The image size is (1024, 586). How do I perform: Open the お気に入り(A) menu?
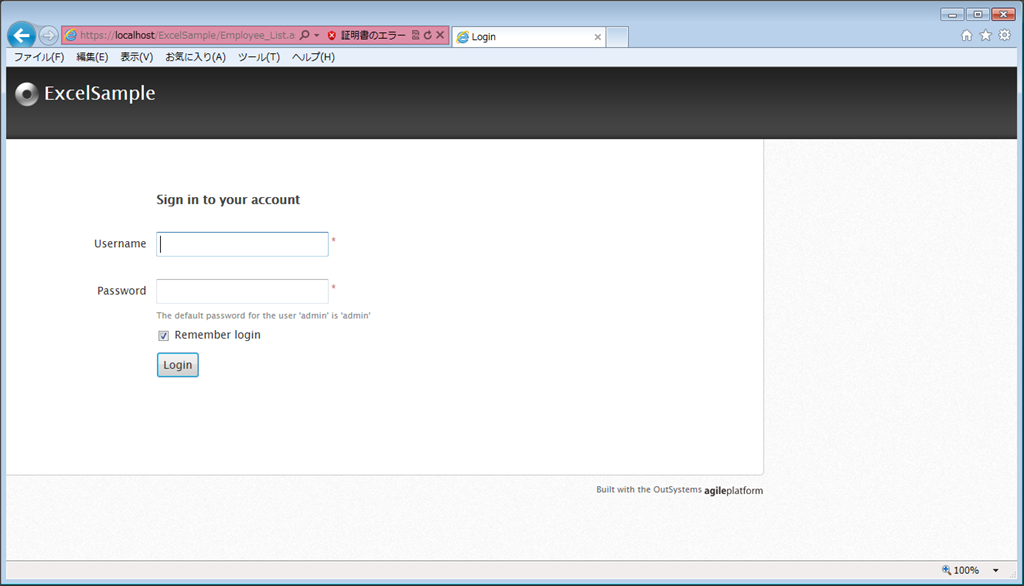click(195, 57)
